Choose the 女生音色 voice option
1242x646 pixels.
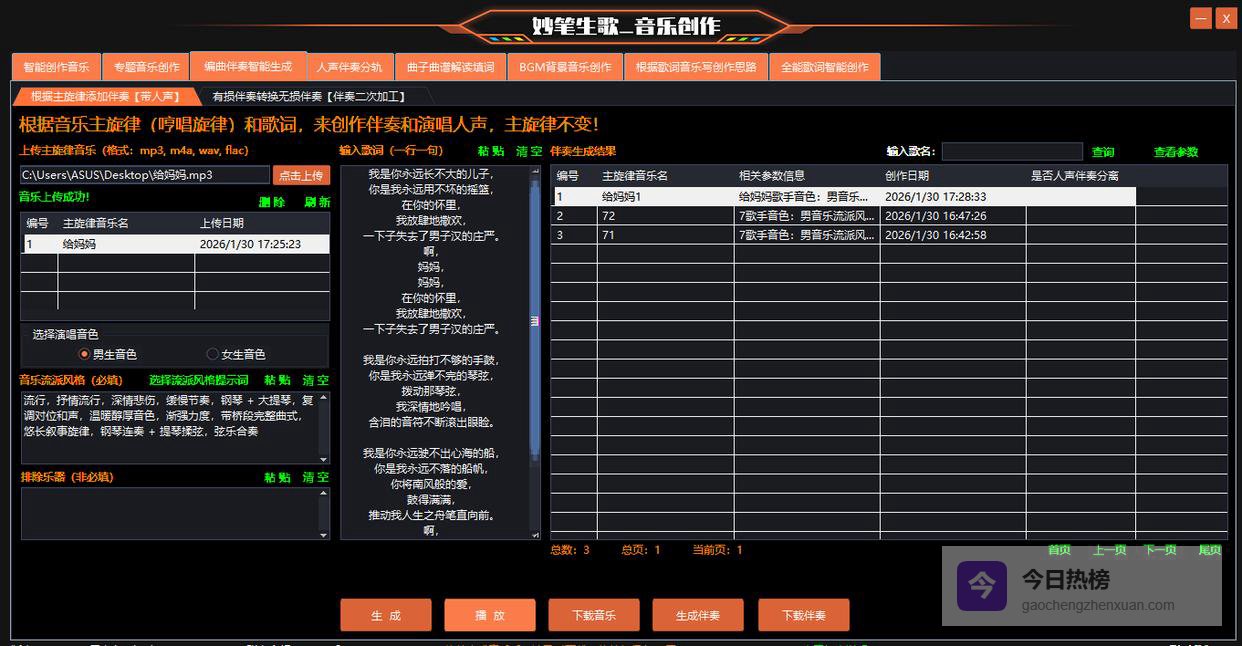[x=212, y=354]
